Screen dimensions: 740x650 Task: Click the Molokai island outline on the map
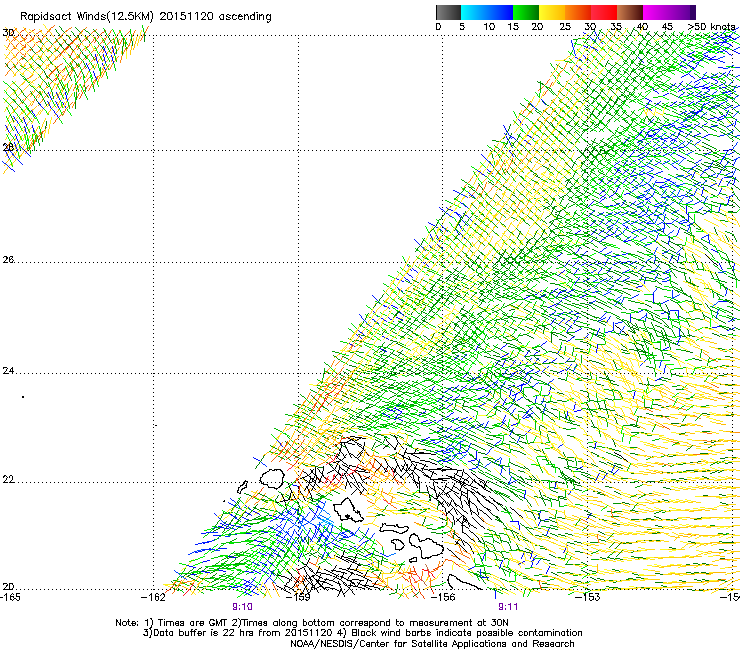coord(393,528)
